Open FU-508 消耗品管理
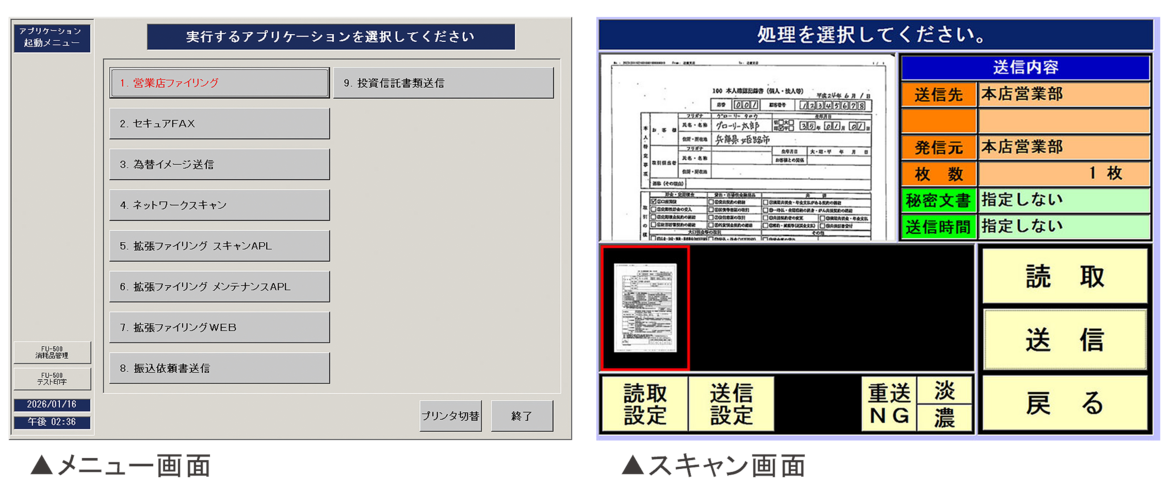The width and height of the screenshot is (1170, 488). pyautogui.click(x=52, y=352)
